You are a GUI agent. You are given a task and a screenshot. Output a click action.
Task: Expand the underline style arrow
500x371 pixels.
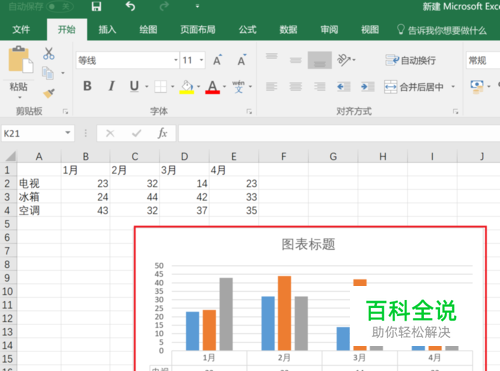pyautogui.click(x=147, y=86)
